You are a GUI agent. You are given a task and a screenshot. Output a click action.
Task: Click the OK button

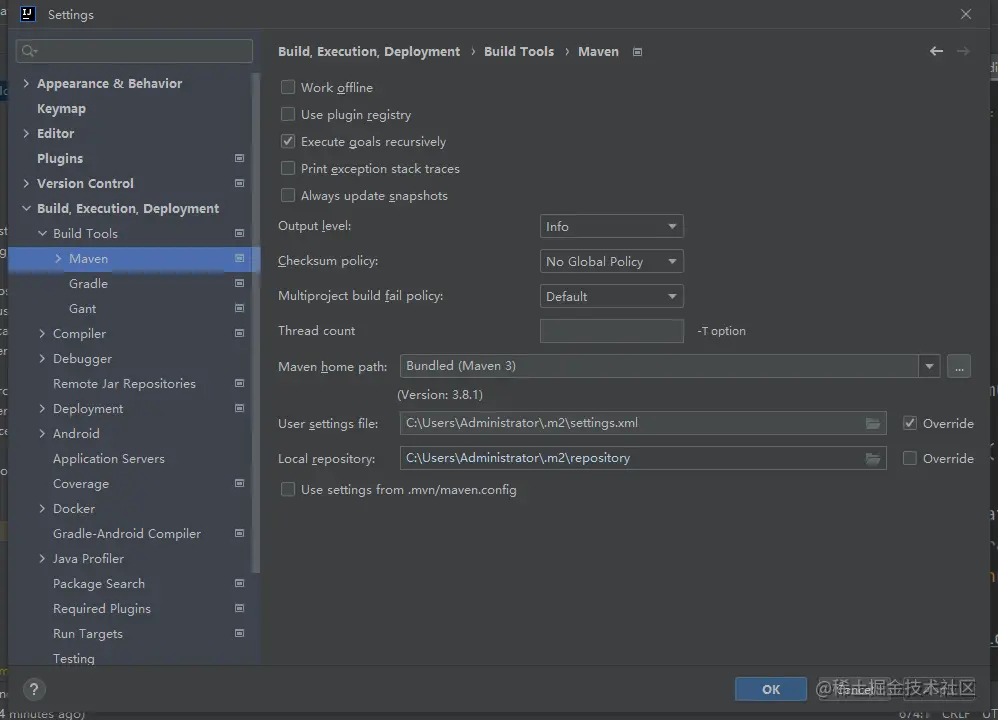coord(771,689)
